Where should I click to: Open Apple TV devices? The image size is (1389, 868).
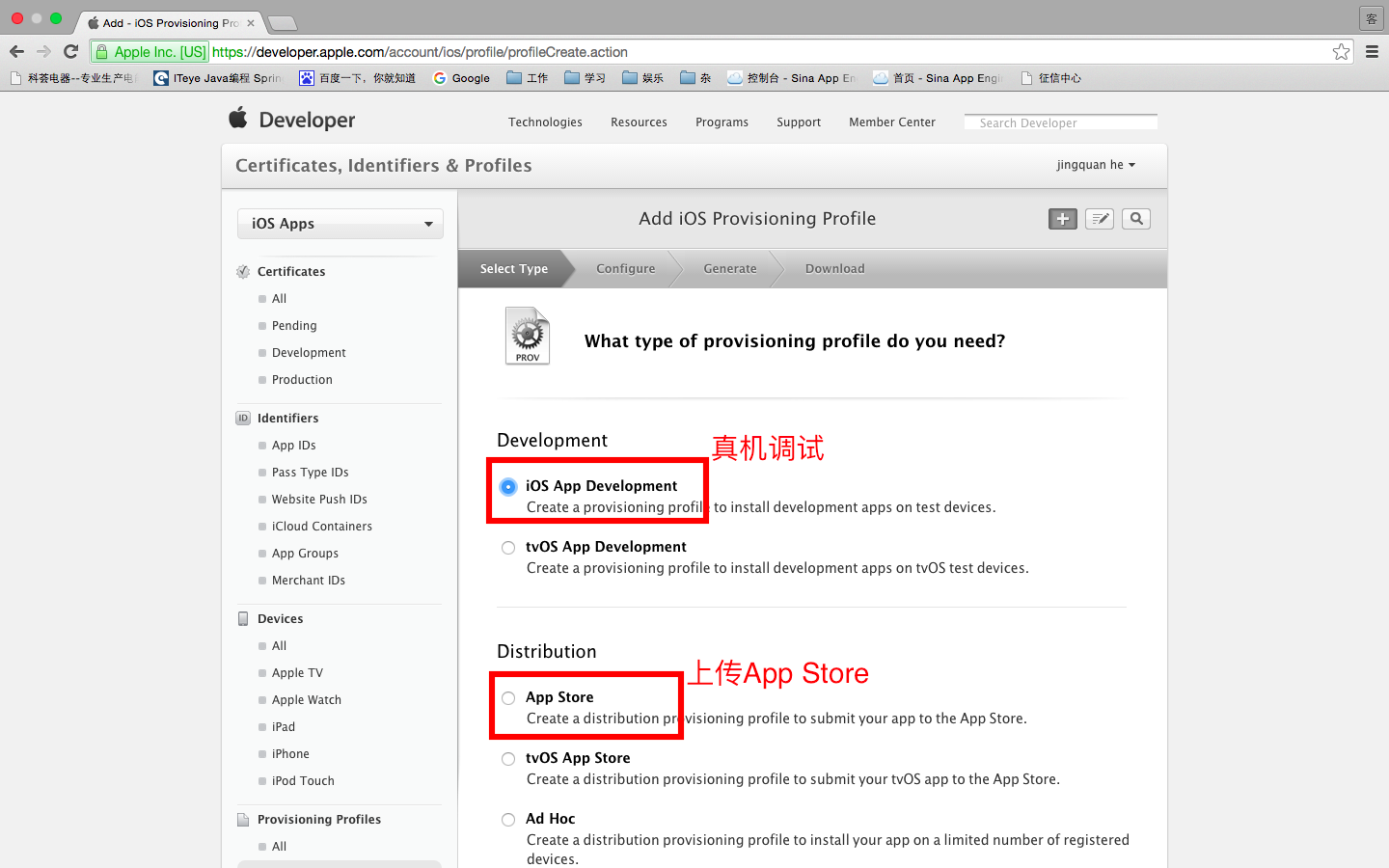click(x=297, y=673)
